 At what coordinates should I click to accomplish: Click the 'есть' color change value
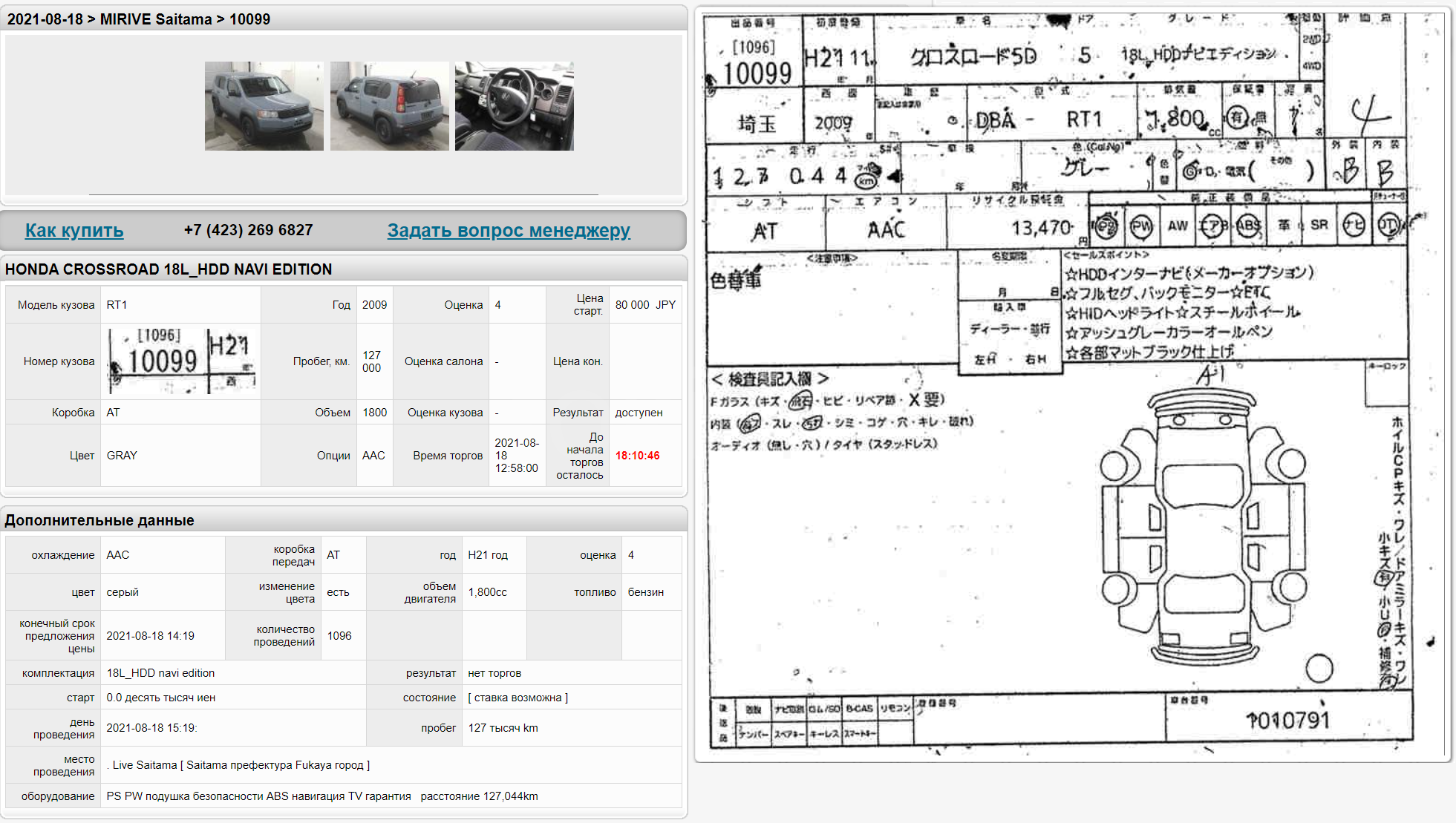(338, 592)
